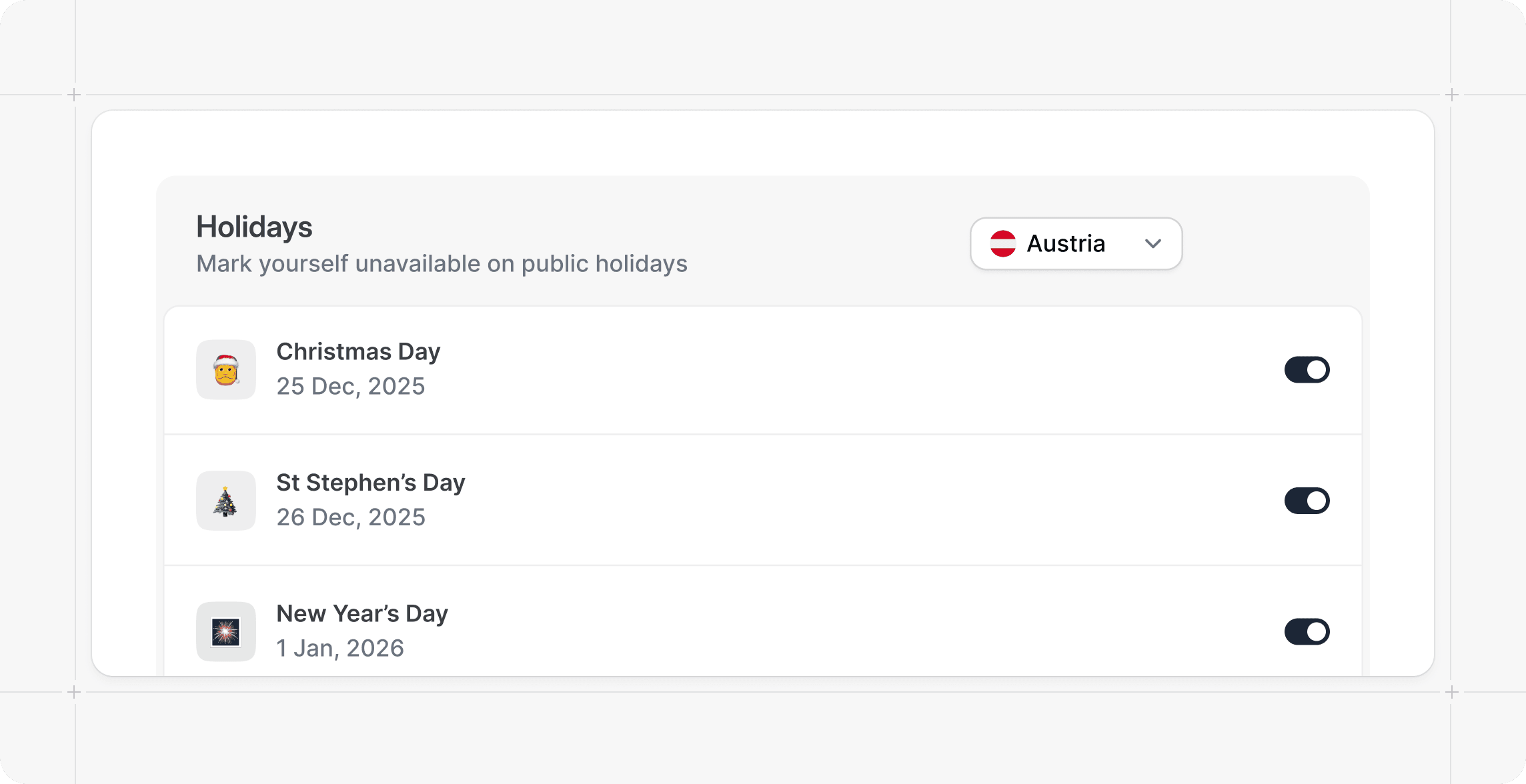Image resolution: width=1526 pixels, height=784 pixels.
Task: Click the 'Mark yourself unavailable on public holidays' subtitle
Action: tap(442, 264)
